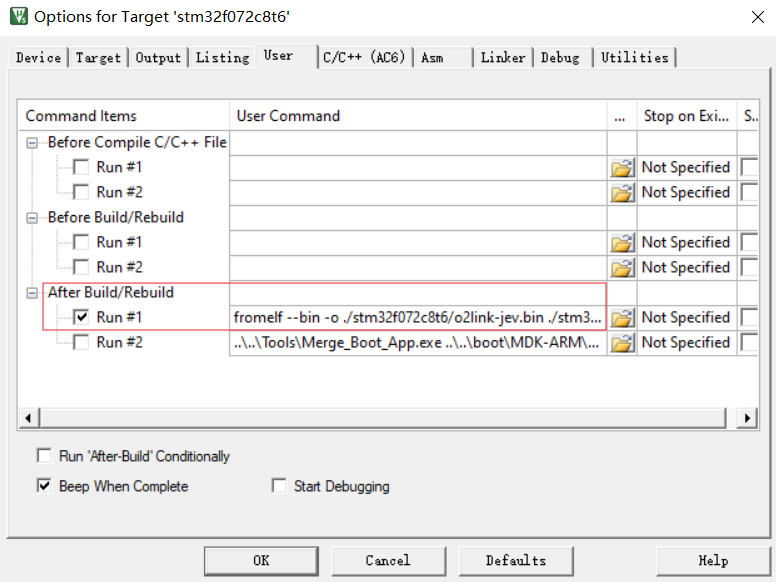The image size is (776, 582).
Task: Open Stop on Exit setting for After Build Run #2
Action: pos(686,343)
